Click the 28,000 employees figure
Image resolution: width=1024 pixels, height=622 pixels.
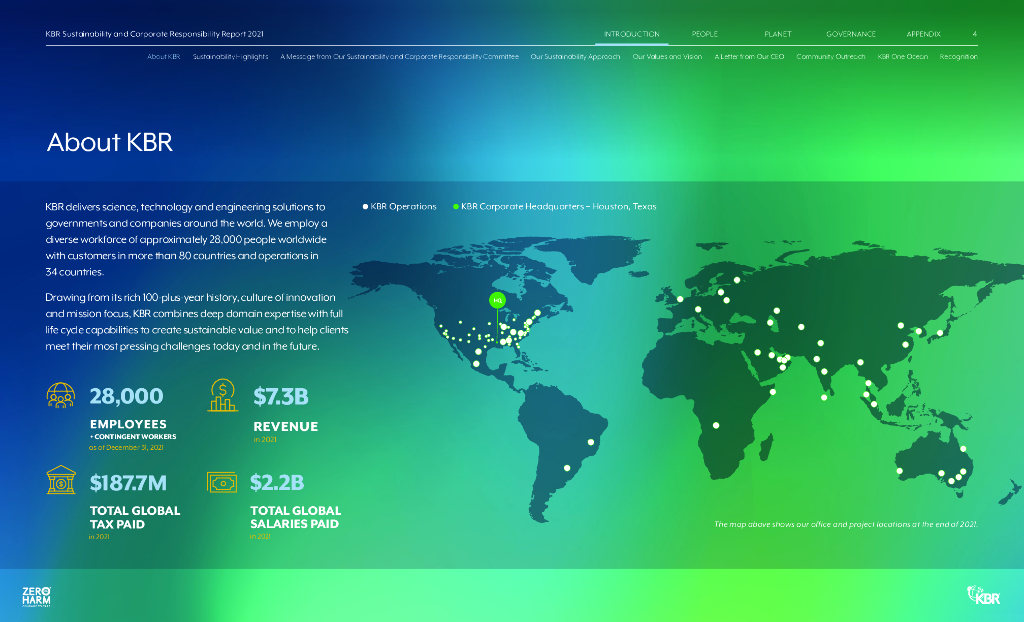(126, 396)
